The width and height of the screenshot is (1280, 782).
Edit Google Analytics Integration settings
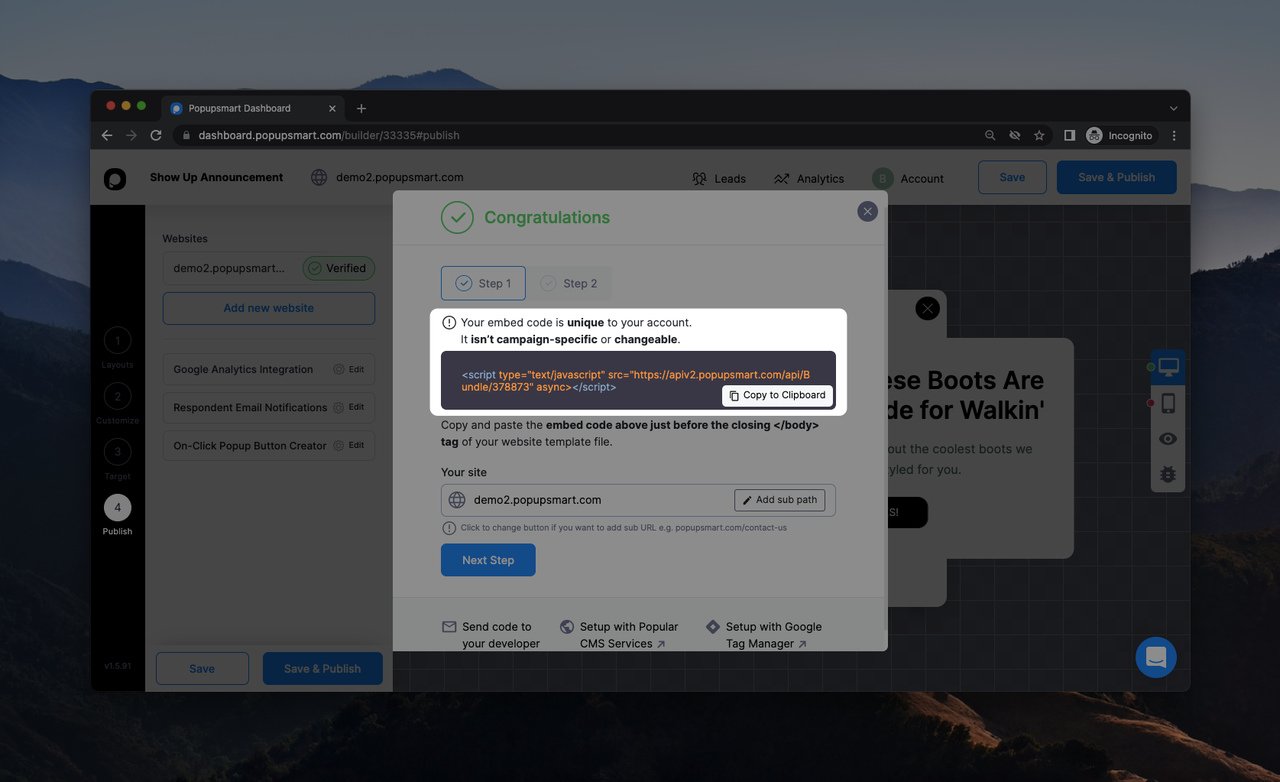point(349,369)
